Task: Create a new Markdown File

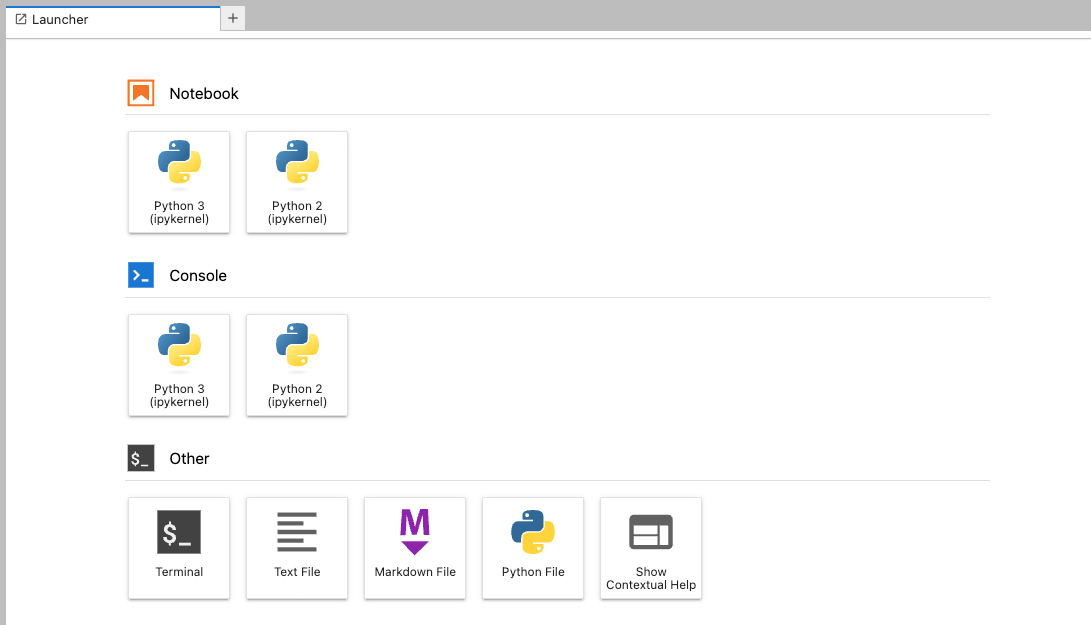Action: [415, 548]
